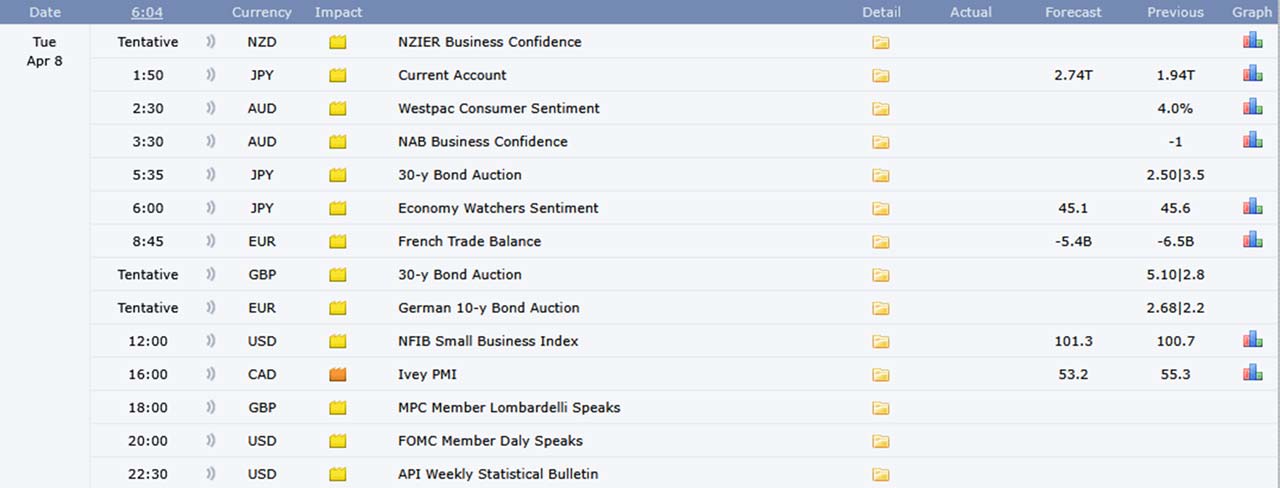
Task: Expand details for API Weekly Statistical Bulletin
Action: click(880, 473)
